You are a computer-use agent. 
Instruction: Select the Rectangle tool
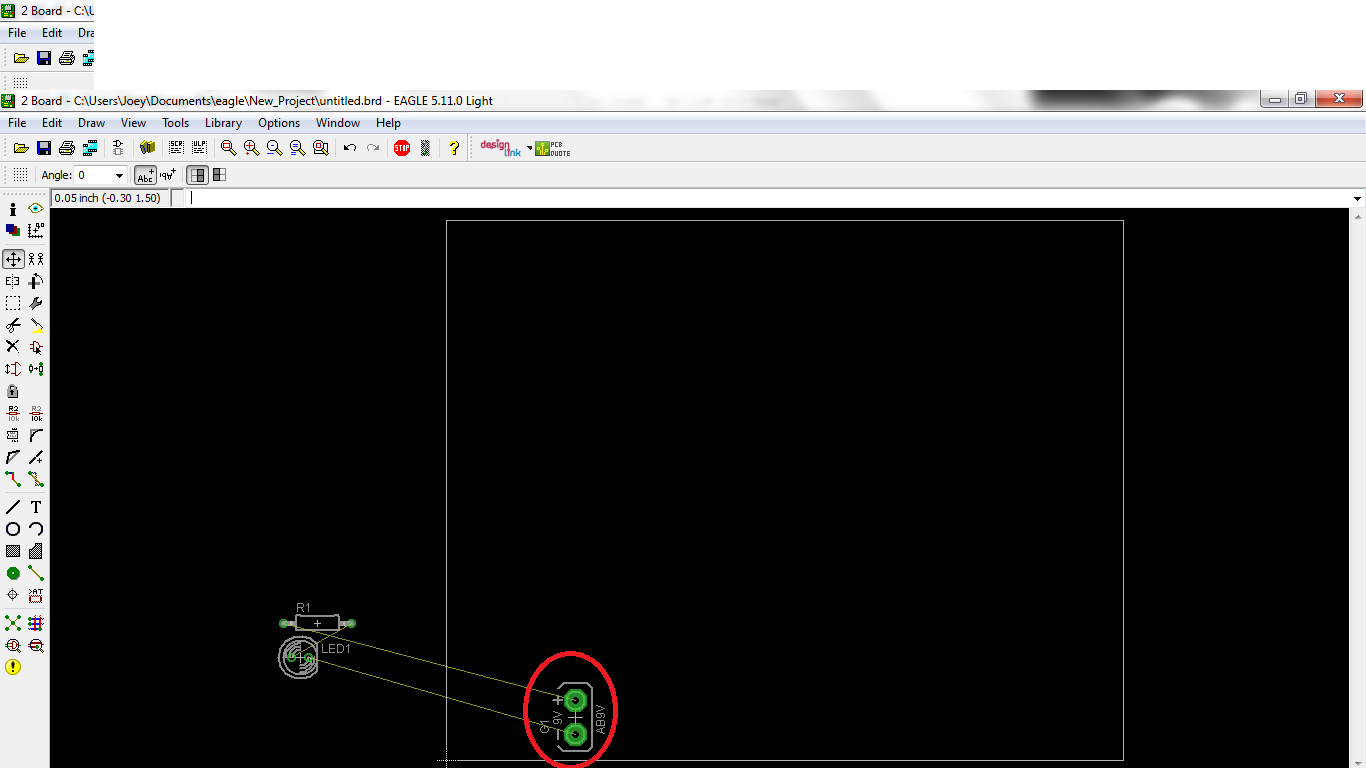coord(13,551)
